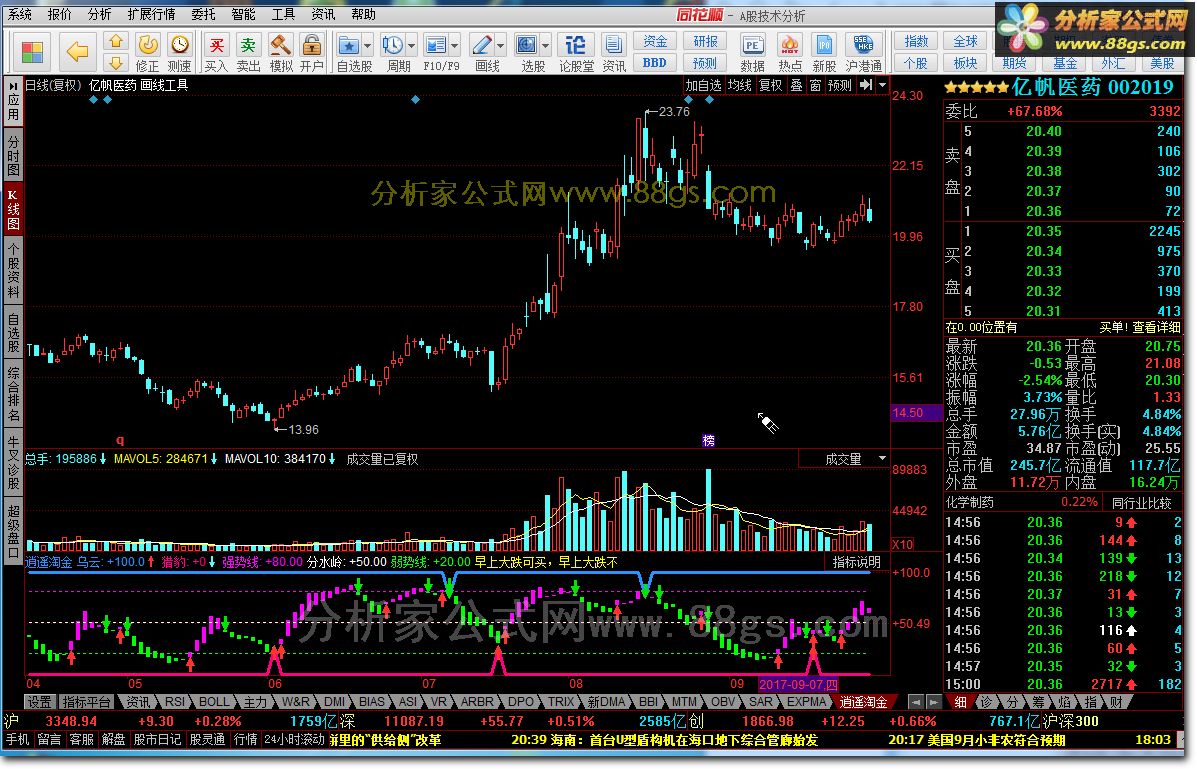Expand the 周期 period dropdown arrow
Screen dimensions: 1197x769
click(411, 46)
